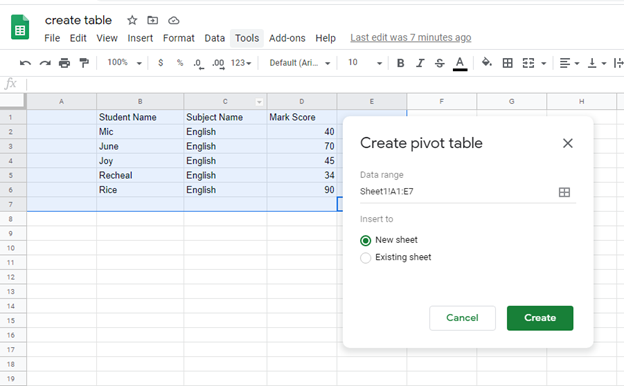Image resolution: width=624 pixels, height=386 pixels.
Task: Open the more number formats dropdown
Action: [241, 63]
